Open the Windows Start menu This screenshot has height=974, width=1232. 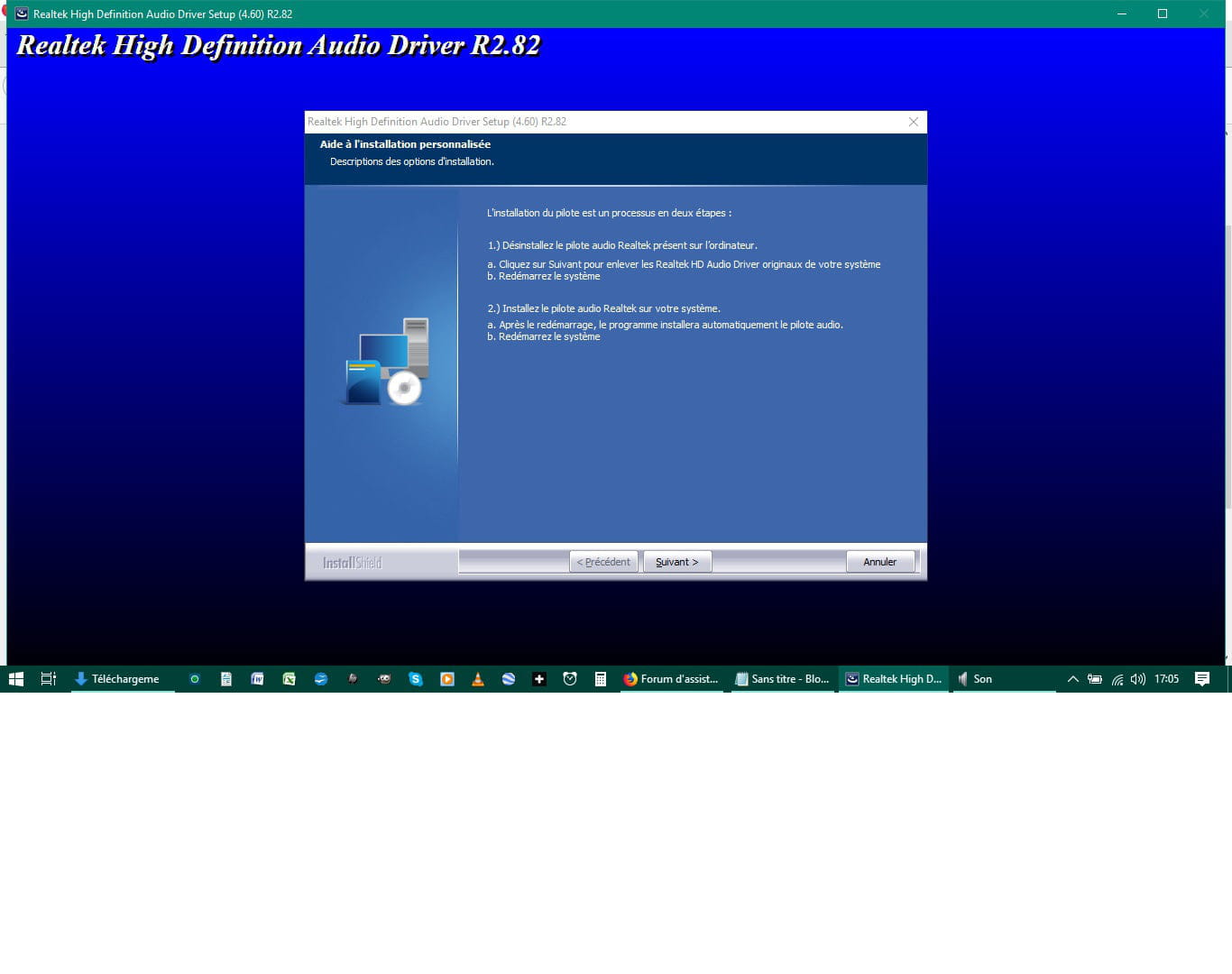coord(15,679)
